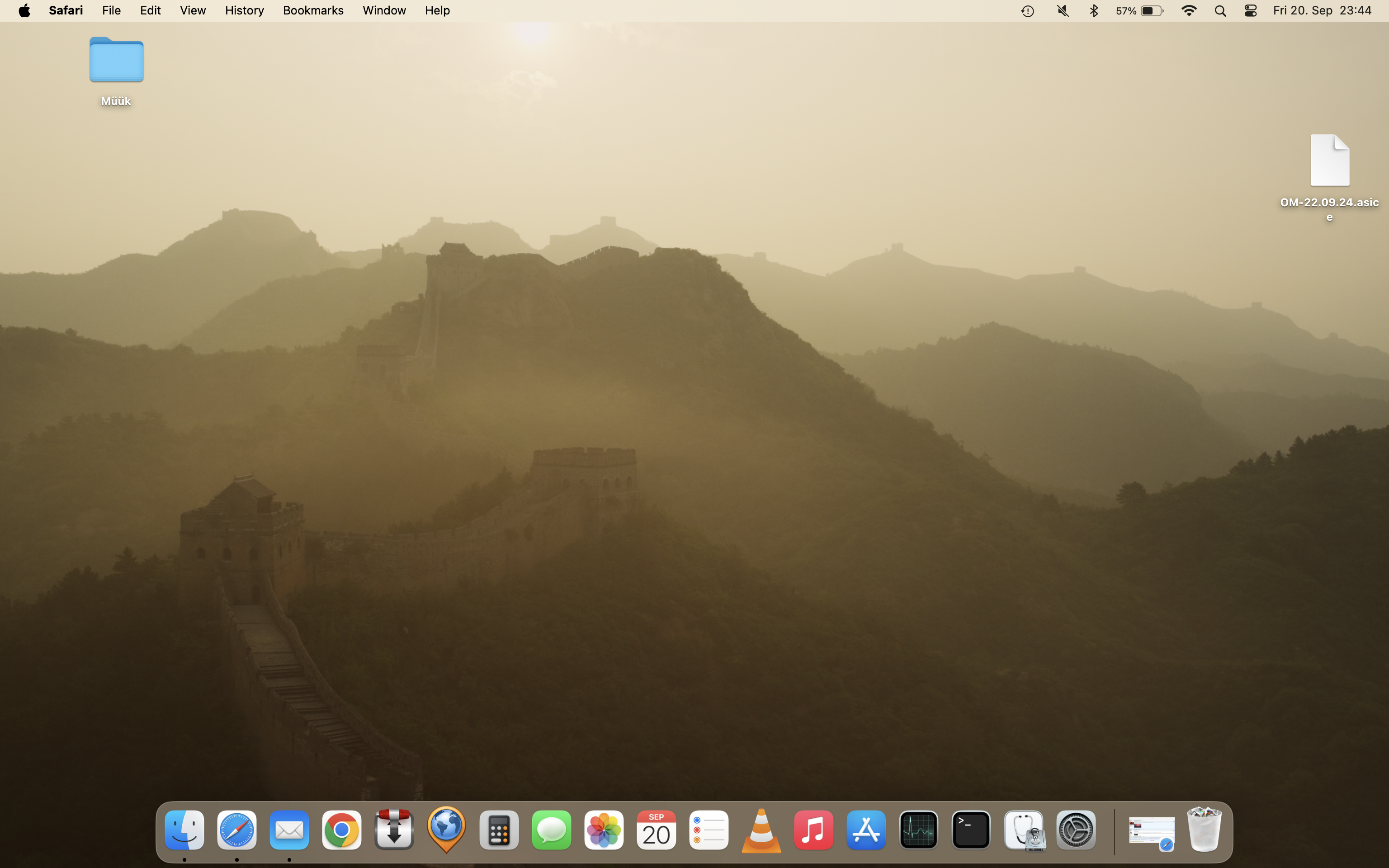1389x868 pixels.
Task: Open the Apple menu
Action: click(24, 10)
